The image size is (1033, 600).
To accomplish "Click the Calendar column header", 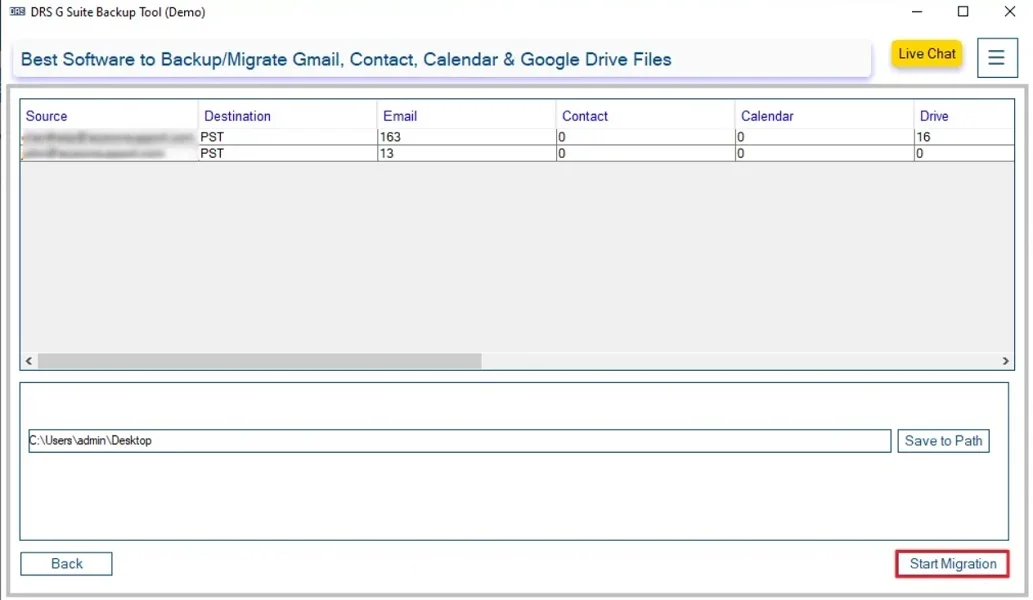I will coord(766,115).
